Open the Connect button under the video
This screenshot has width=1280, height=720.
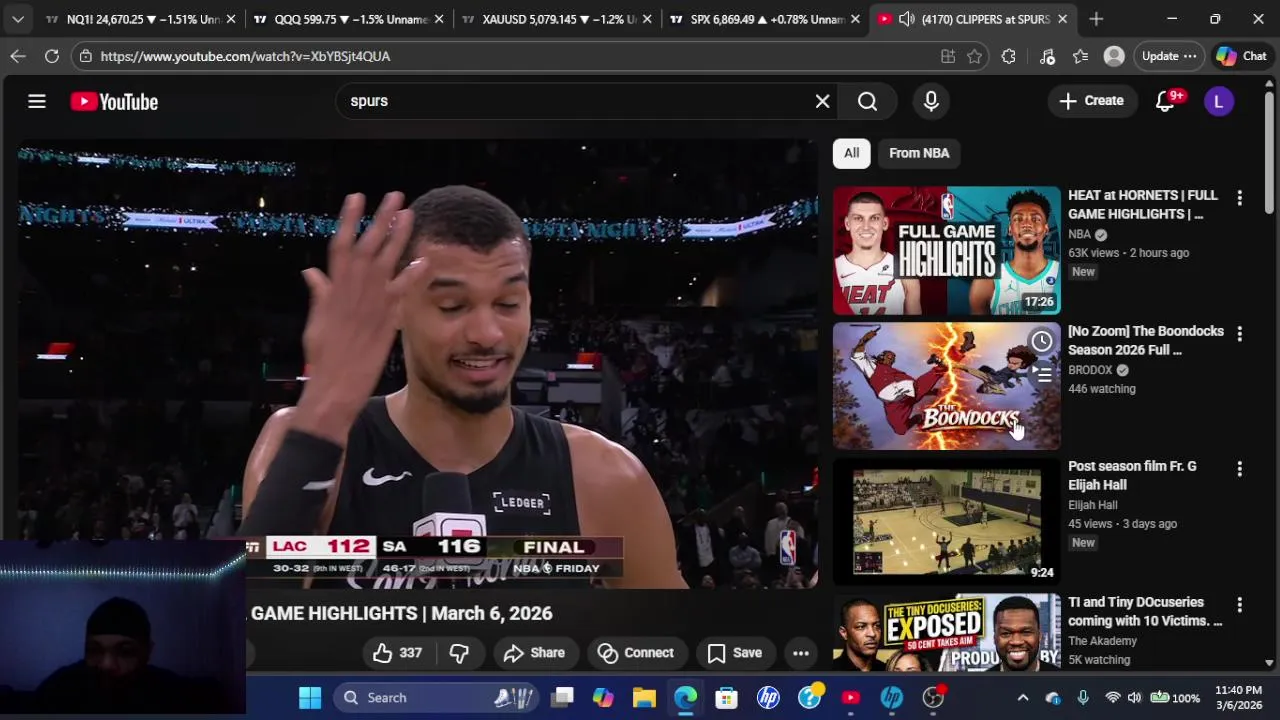click(x=636, y=653)
